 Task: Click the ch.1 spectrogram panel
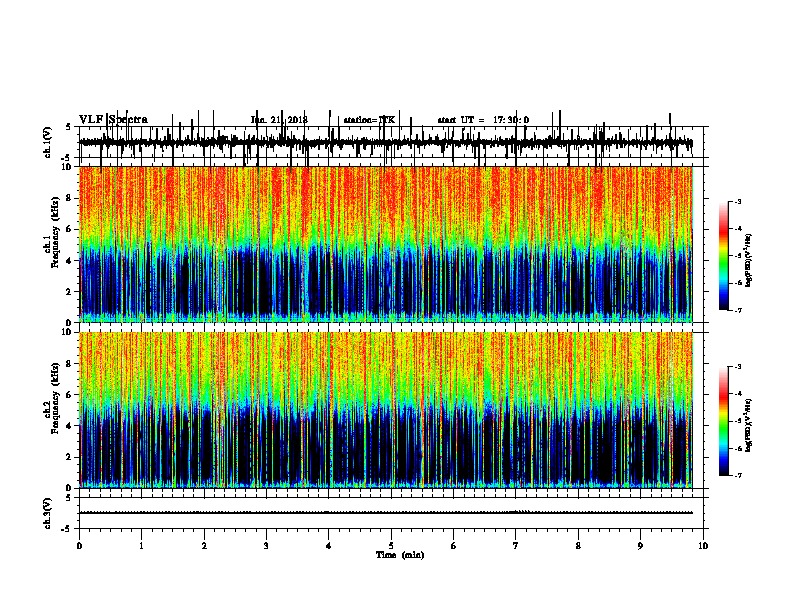tap(386, 244)
